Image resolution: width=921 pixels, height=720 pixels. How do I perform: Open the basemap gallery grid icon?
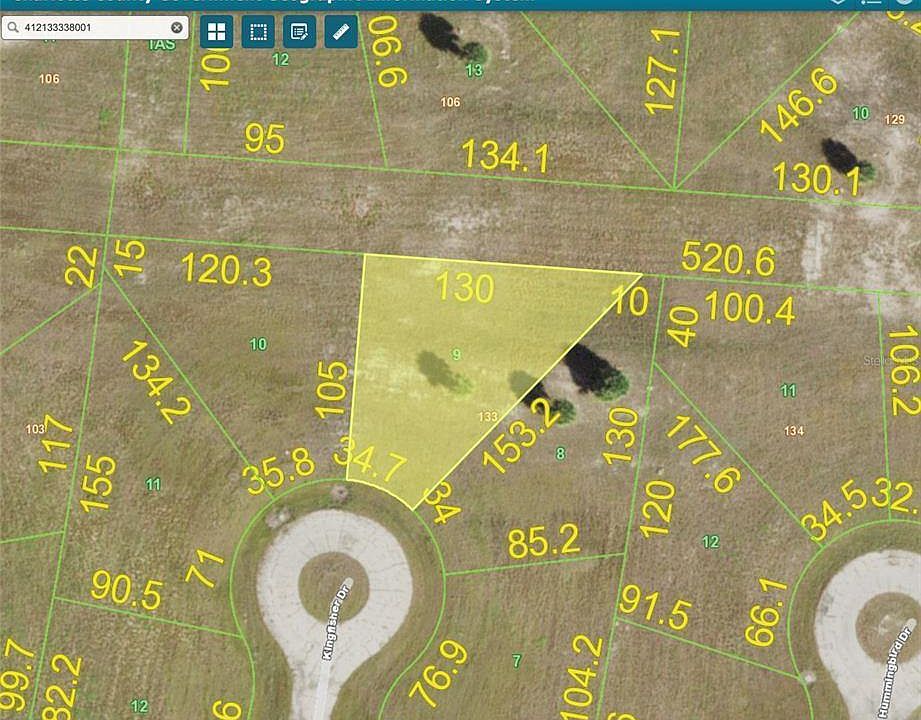216,32
